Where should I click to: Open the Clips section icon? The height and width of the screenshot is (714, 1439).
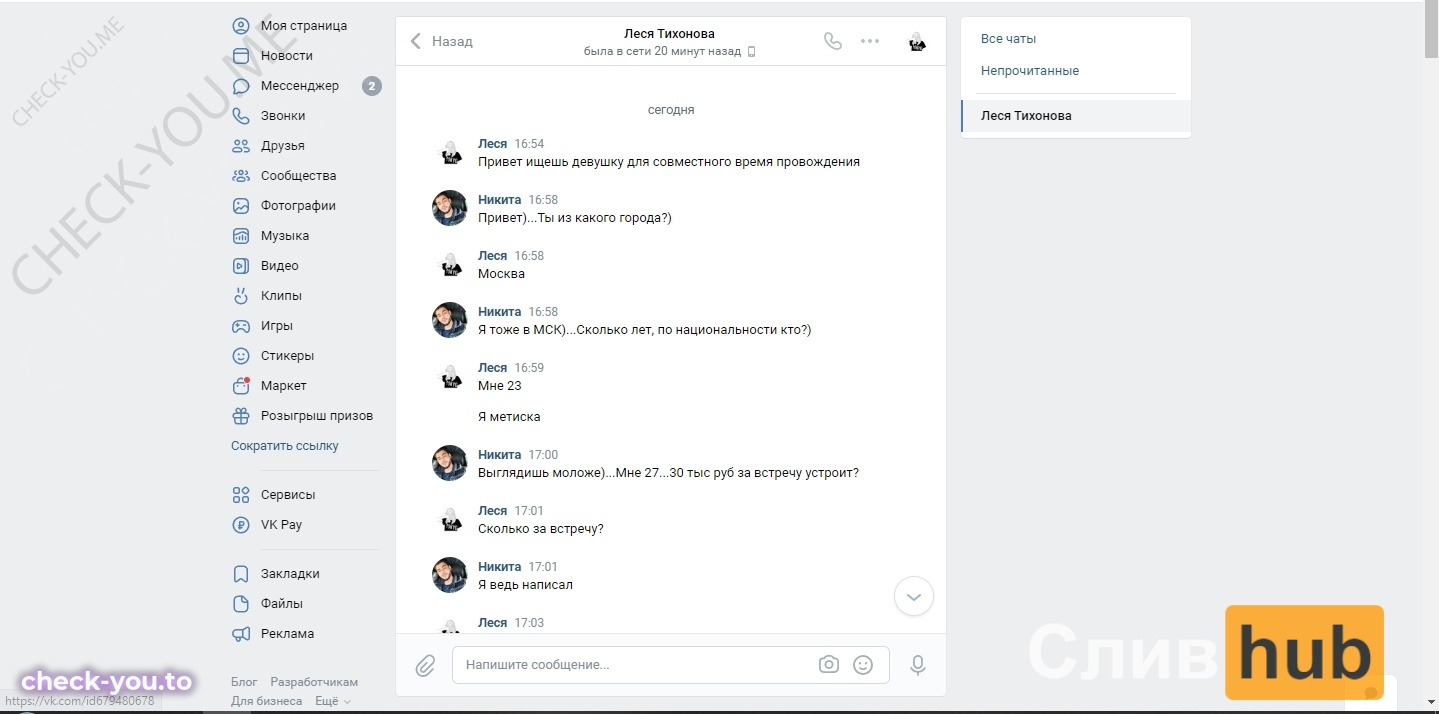tap(241, 296)
